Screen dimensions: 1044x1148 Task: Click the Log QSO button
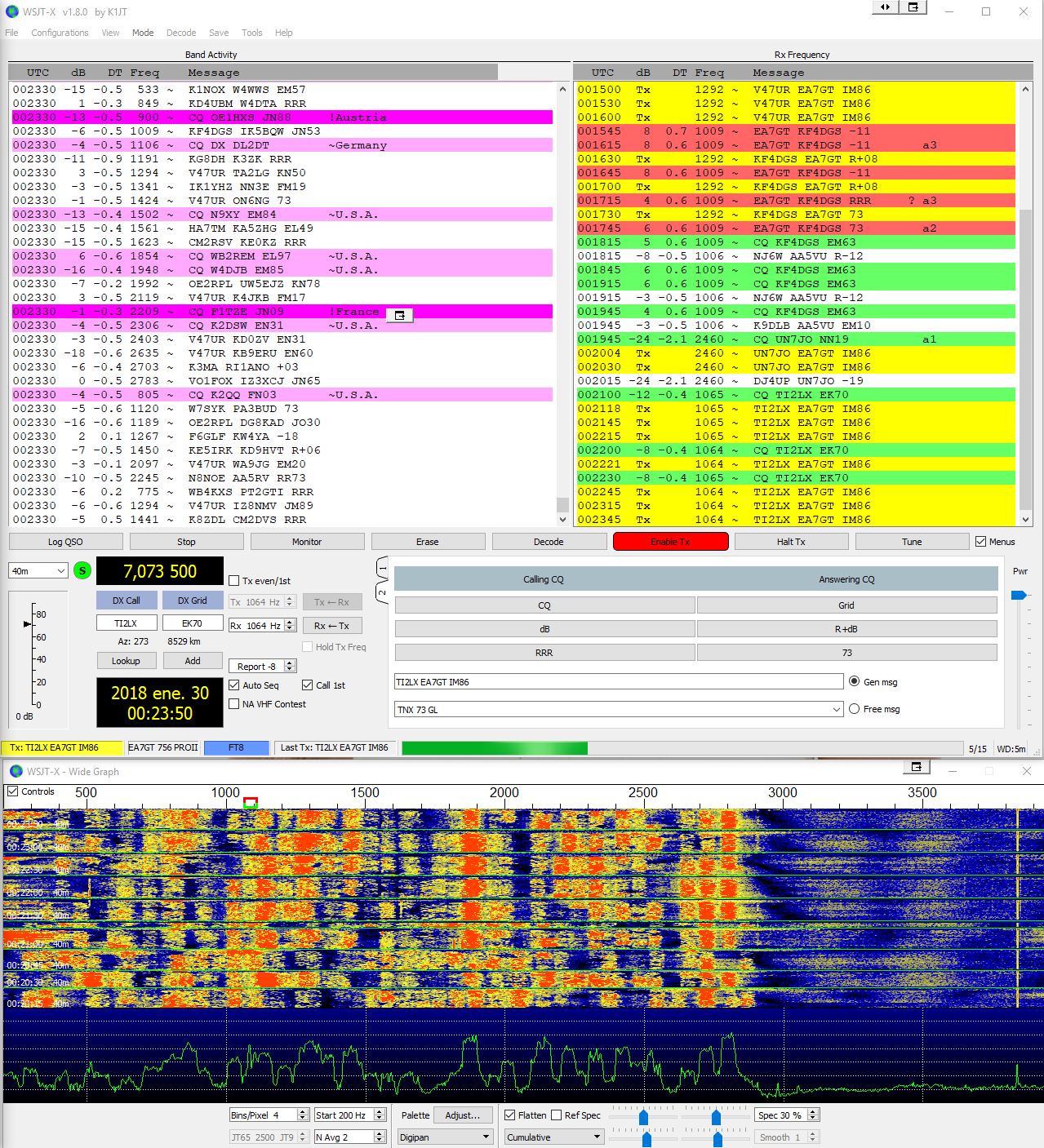point(65,542)
